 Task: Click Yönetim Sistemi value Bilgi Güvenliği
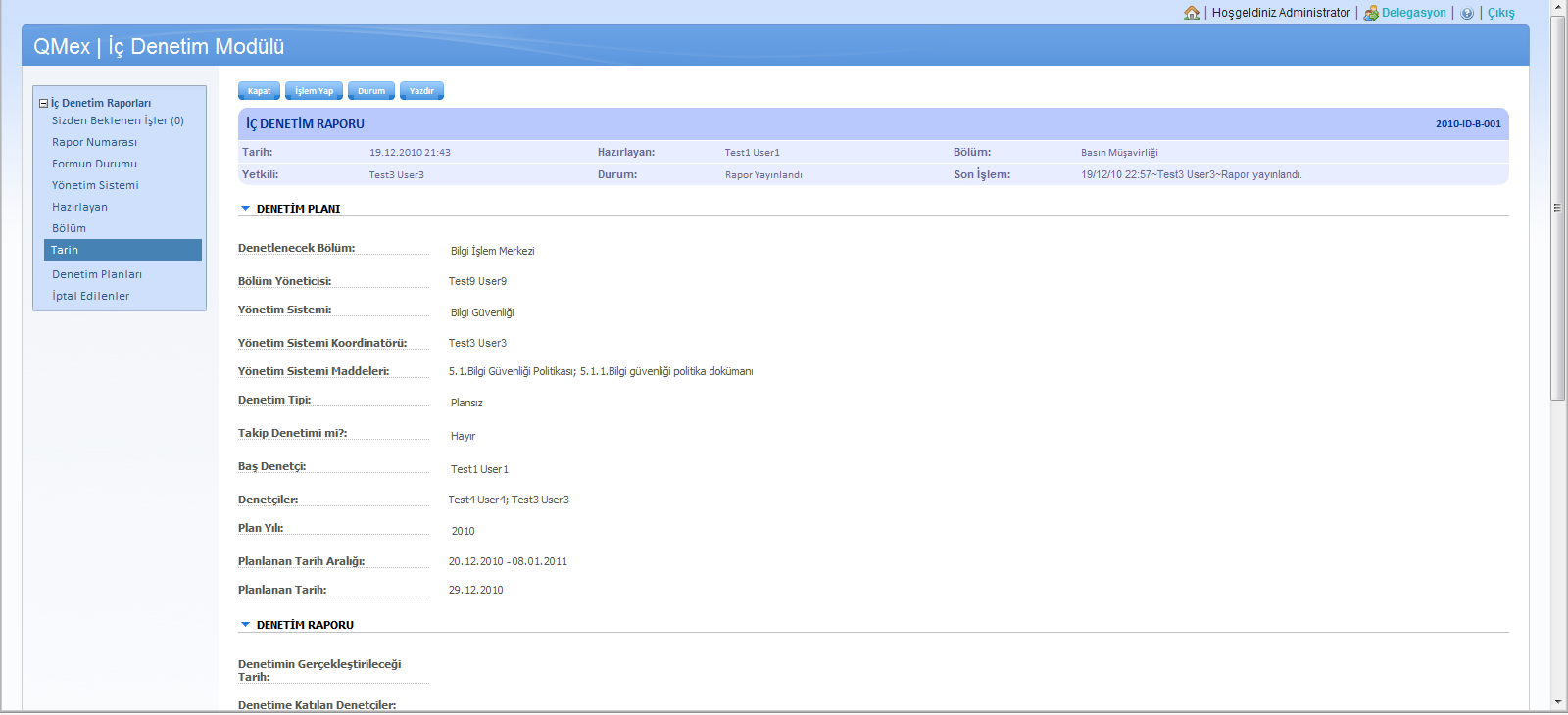(482, 313)
